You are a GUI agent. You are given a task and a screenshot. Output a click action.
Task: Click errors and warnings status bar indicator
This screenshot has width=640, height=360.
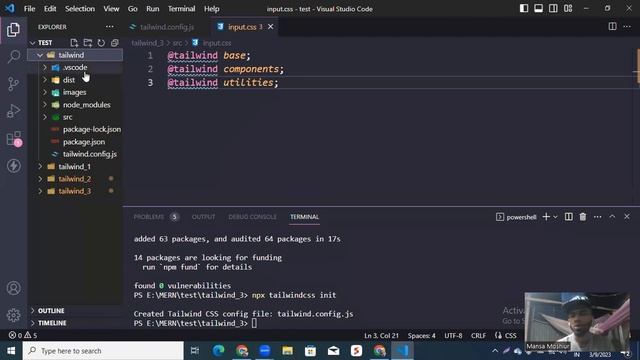tap(23, 335)
